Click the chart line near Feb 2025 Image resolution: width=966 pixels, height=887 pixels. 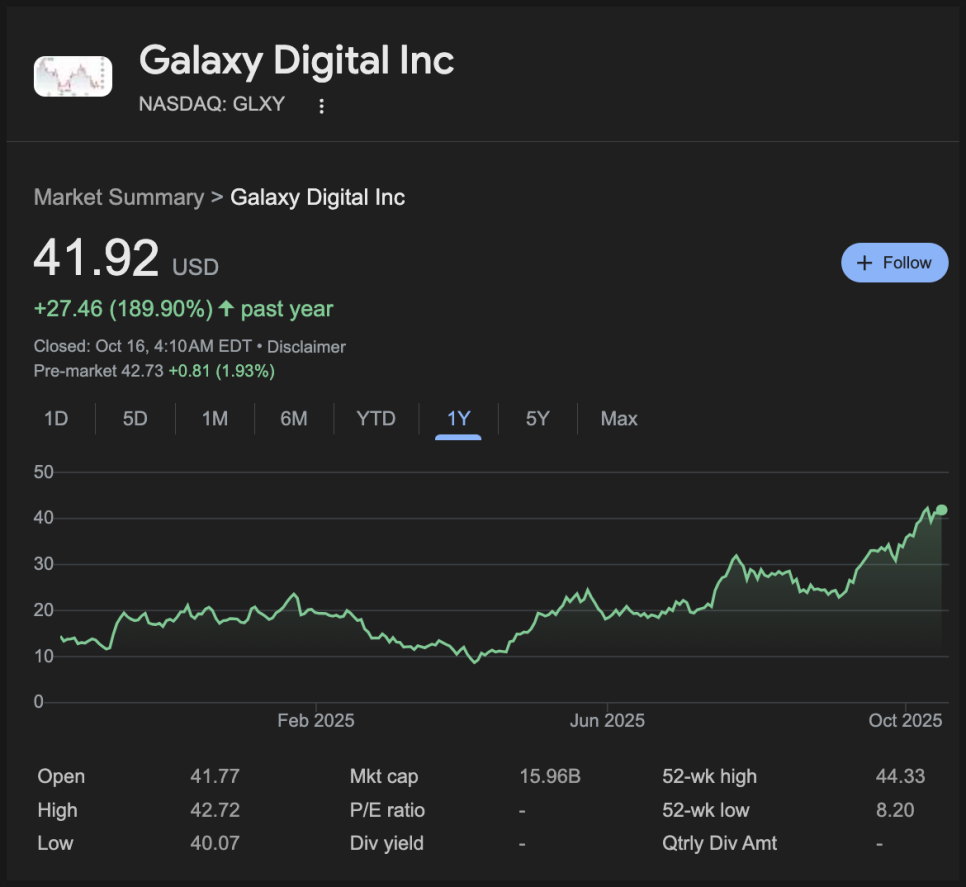[x=316, y=610]
